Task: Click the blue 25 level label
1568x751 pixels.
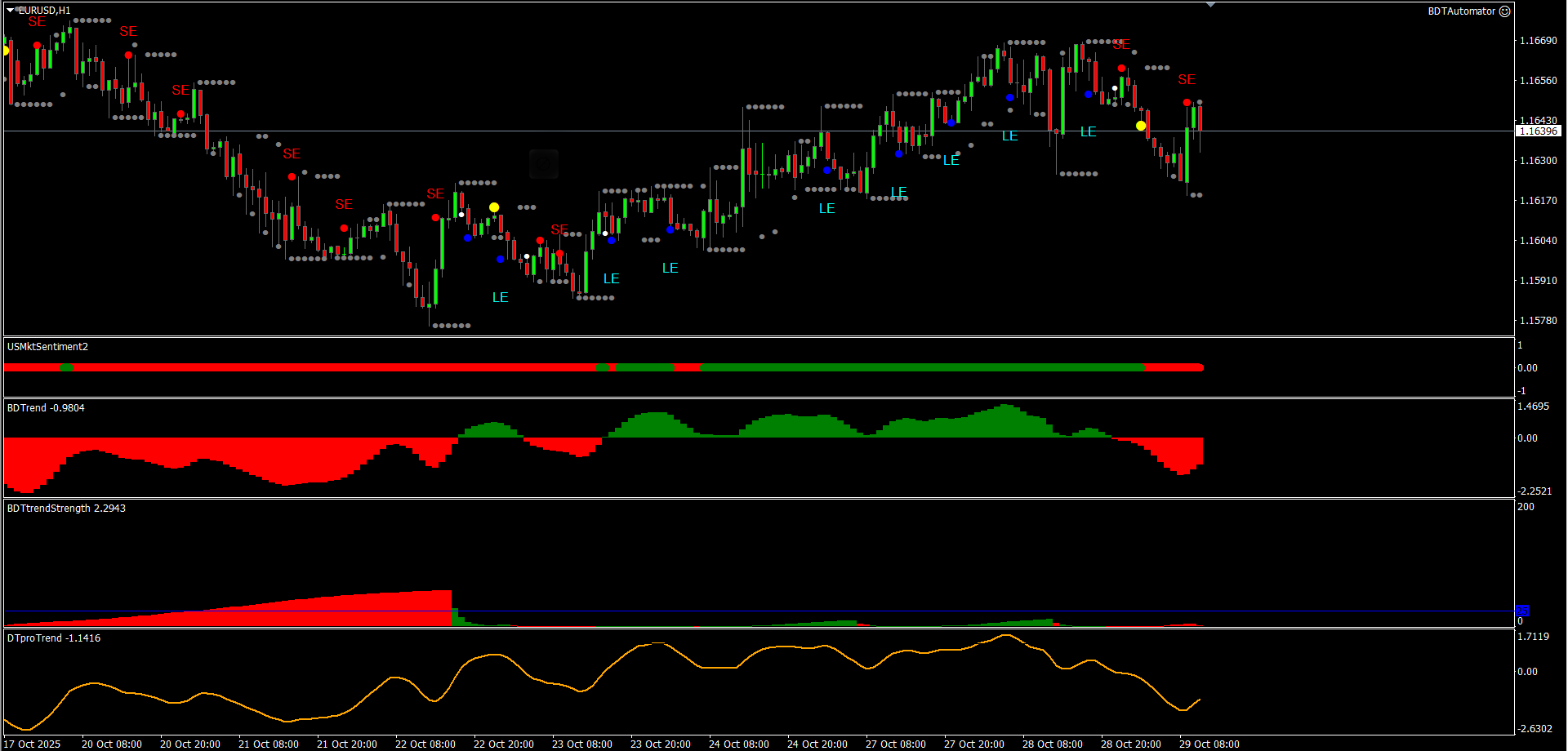Action: click(x=1521, y=611)
